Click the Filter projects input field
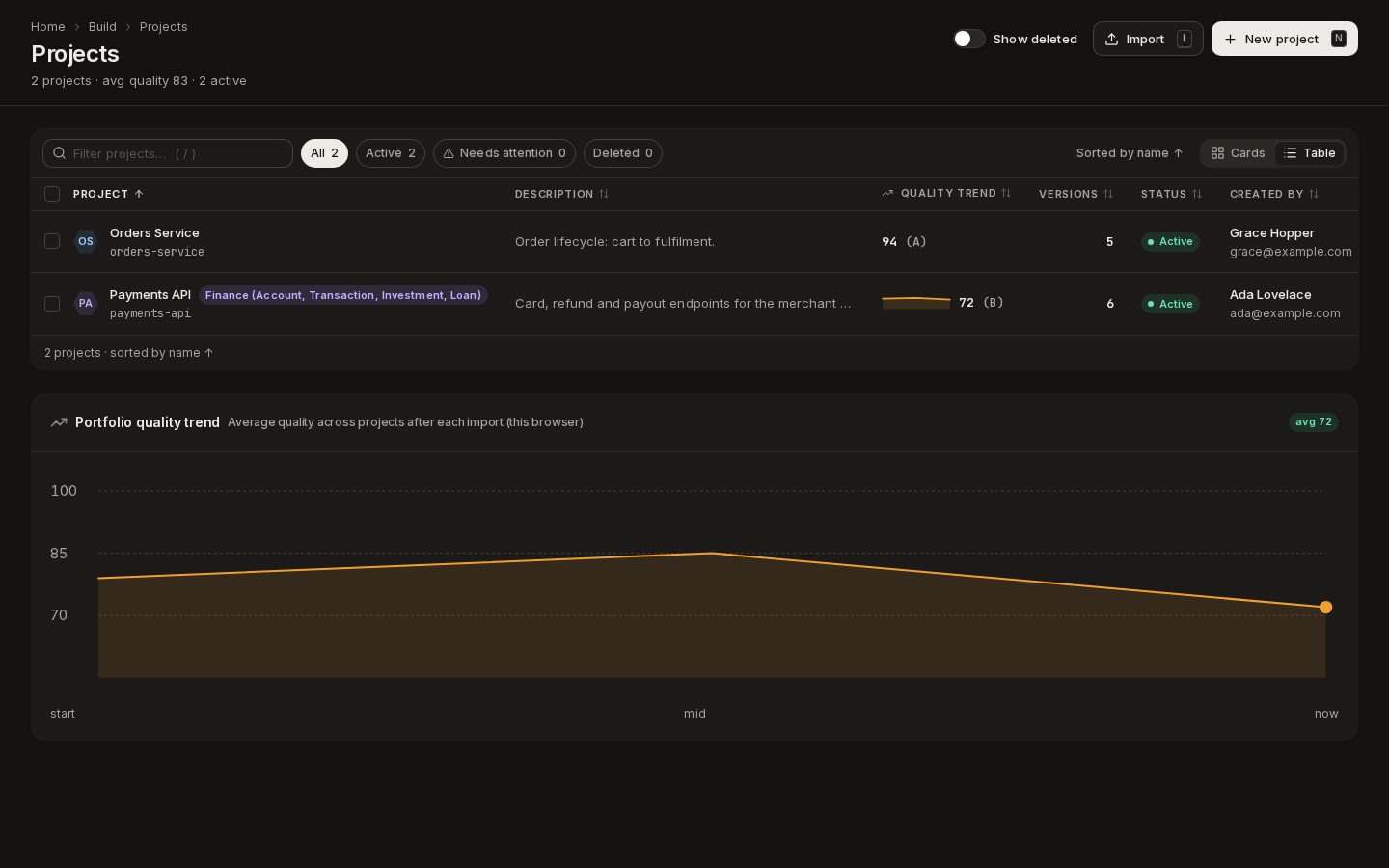 (x=168, y=153)
